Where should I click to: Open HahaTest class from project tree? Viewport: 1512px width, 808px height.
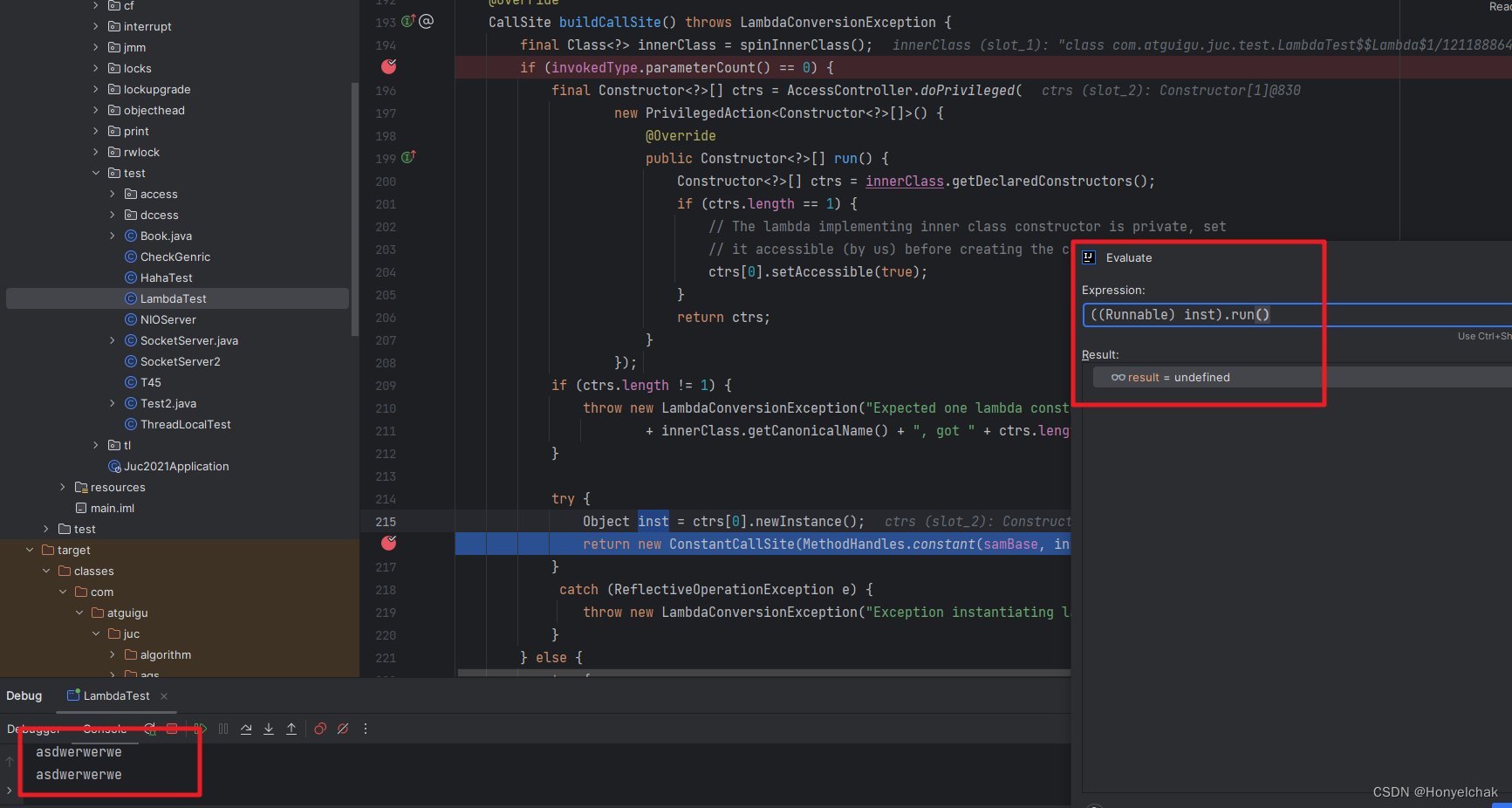tap(166, 277)
